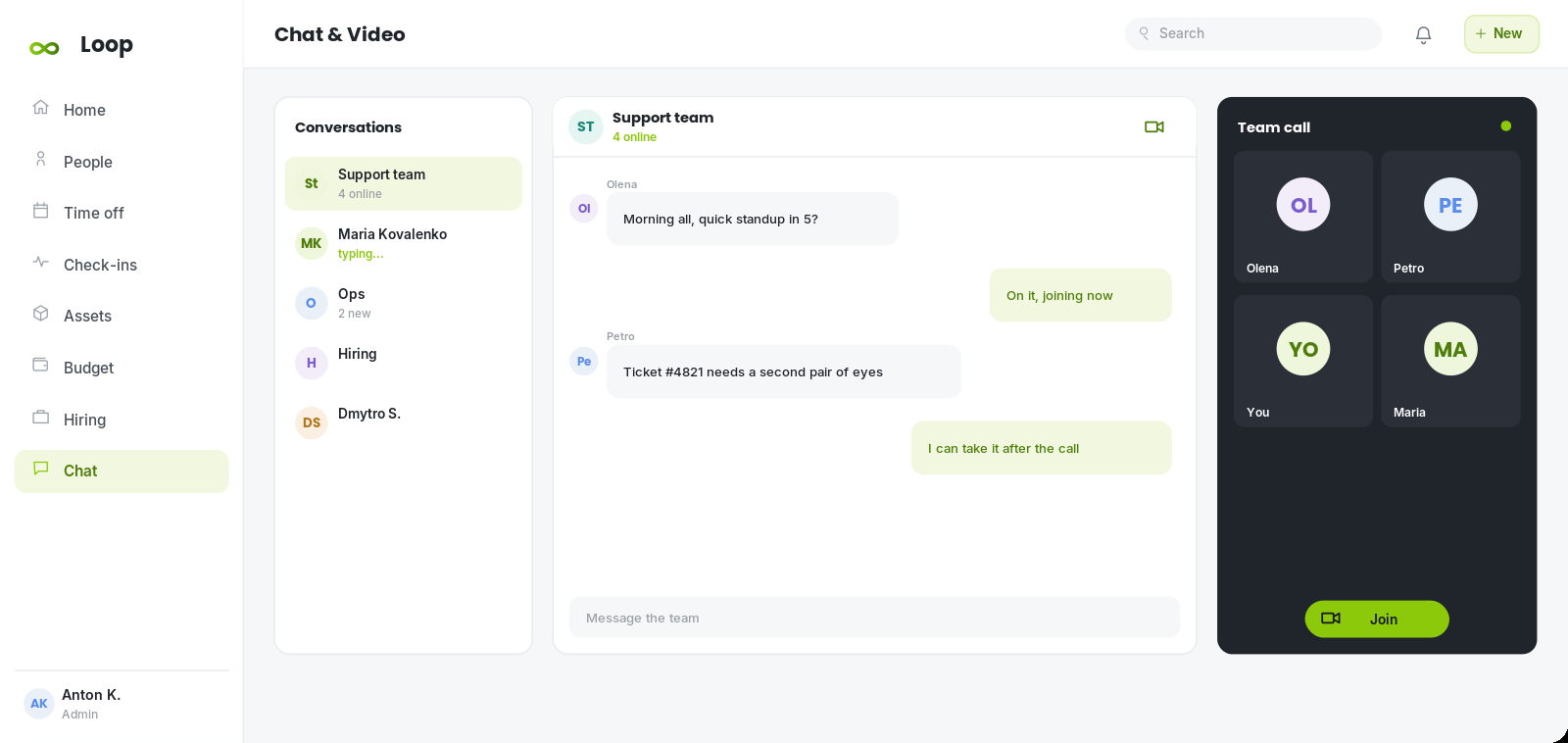Click the Hiring briefcase icon
This screenshot has height=743, width=1568.
(x=40, y=417)
